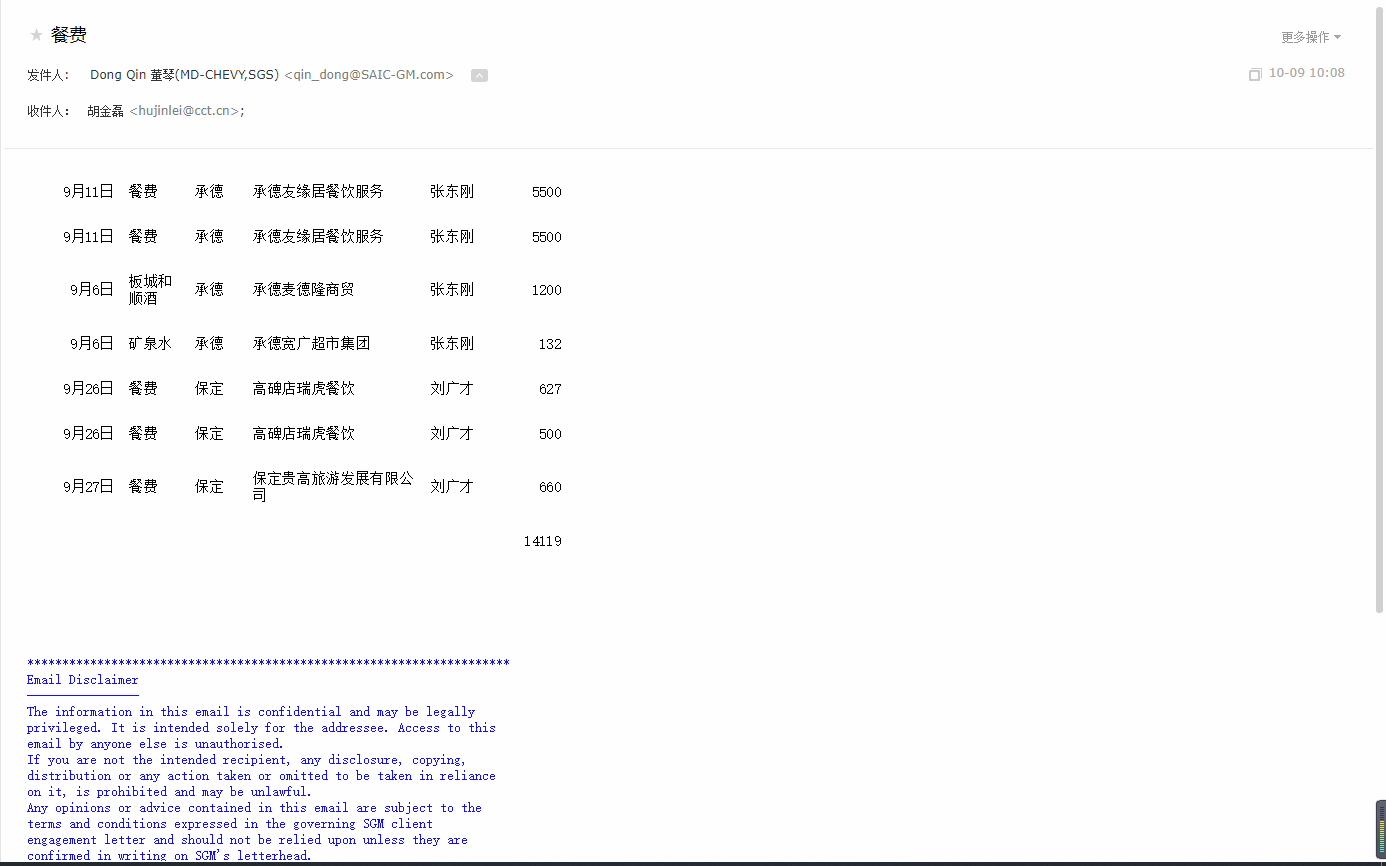
Task: Click the 保定贵高旅游发展有限公司 cell
Action: click(332, 486)
